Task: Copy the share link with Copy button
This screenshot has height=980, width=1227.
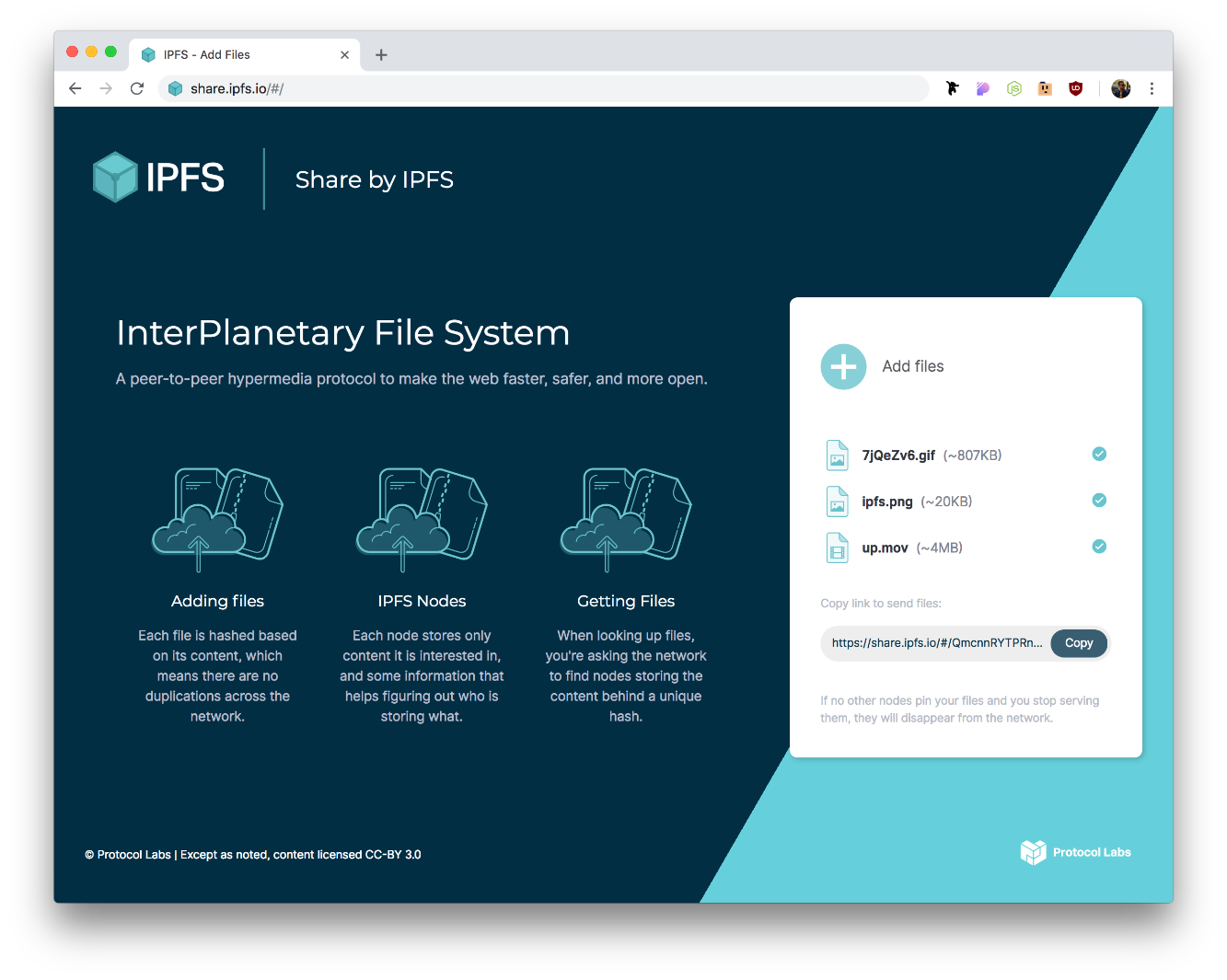Action: click(x=1079, y=643)
